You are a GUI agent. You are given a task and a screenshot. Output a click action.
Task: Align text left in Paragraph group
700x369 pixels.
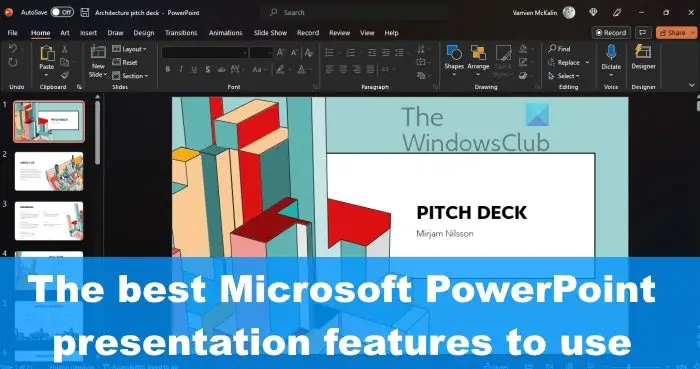[x=329, y=69]
